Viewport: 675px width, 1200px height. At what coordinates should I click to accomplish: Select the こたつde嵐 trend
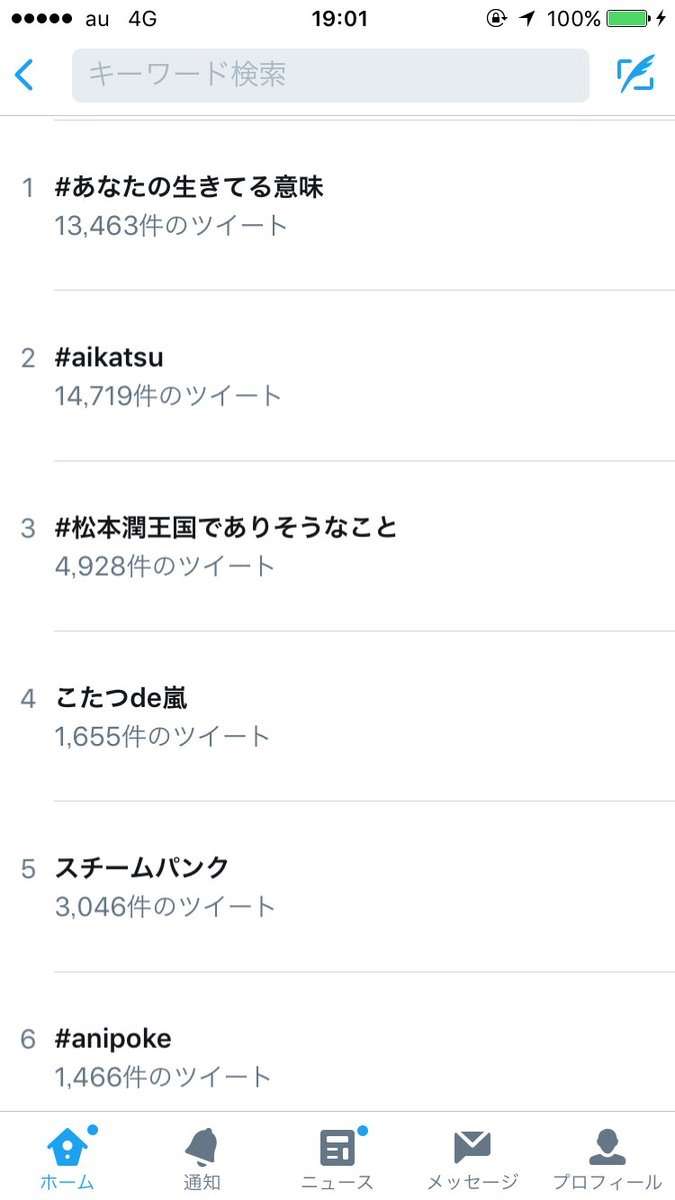pos(121,697)
